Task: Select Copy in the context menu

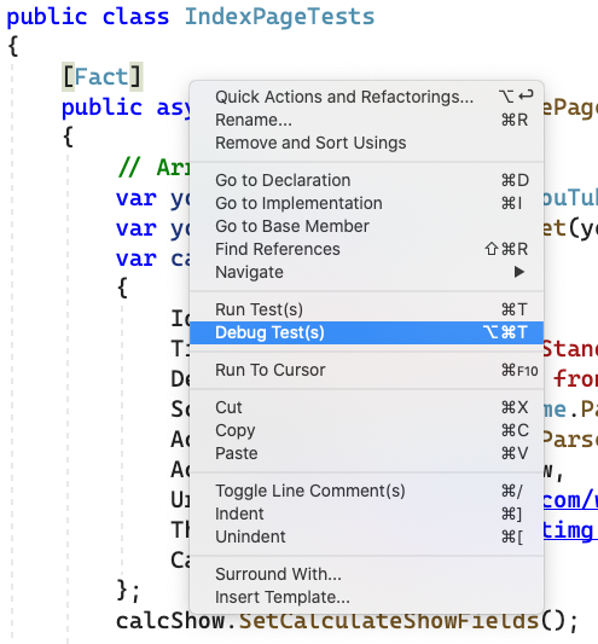Action: [366, 430]
